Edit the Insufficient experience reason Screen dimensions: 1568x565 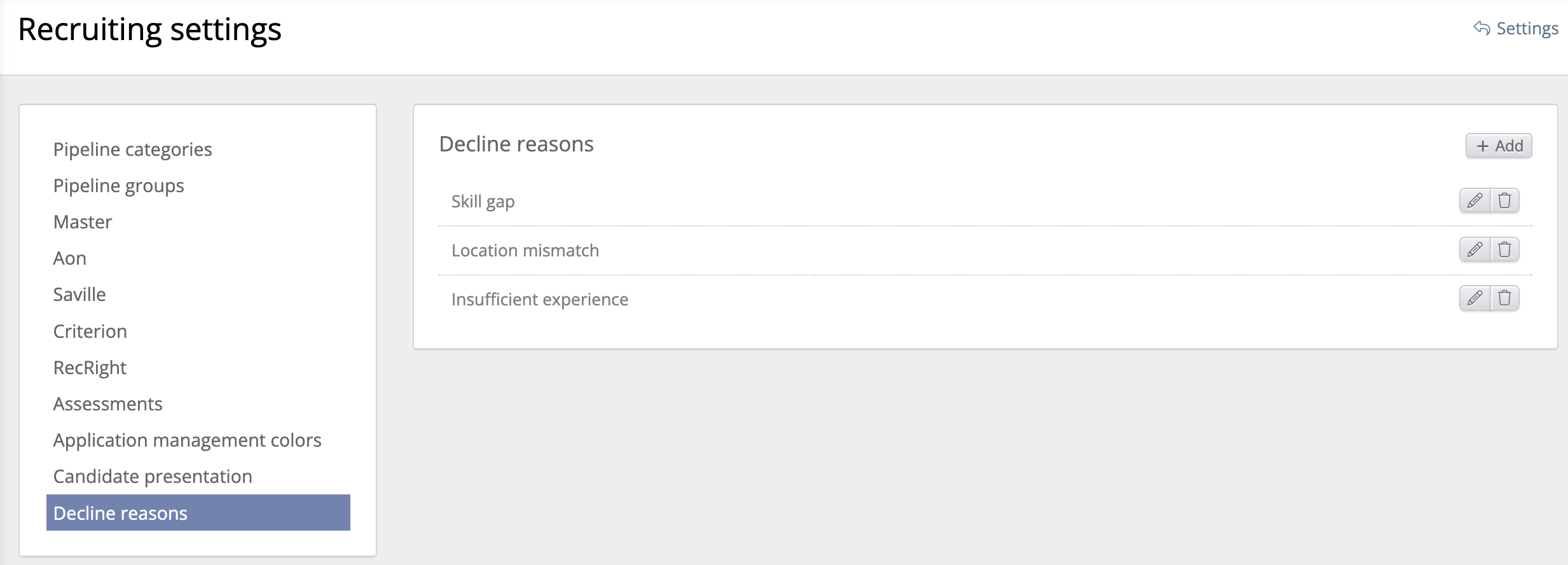coord(1475,298)
